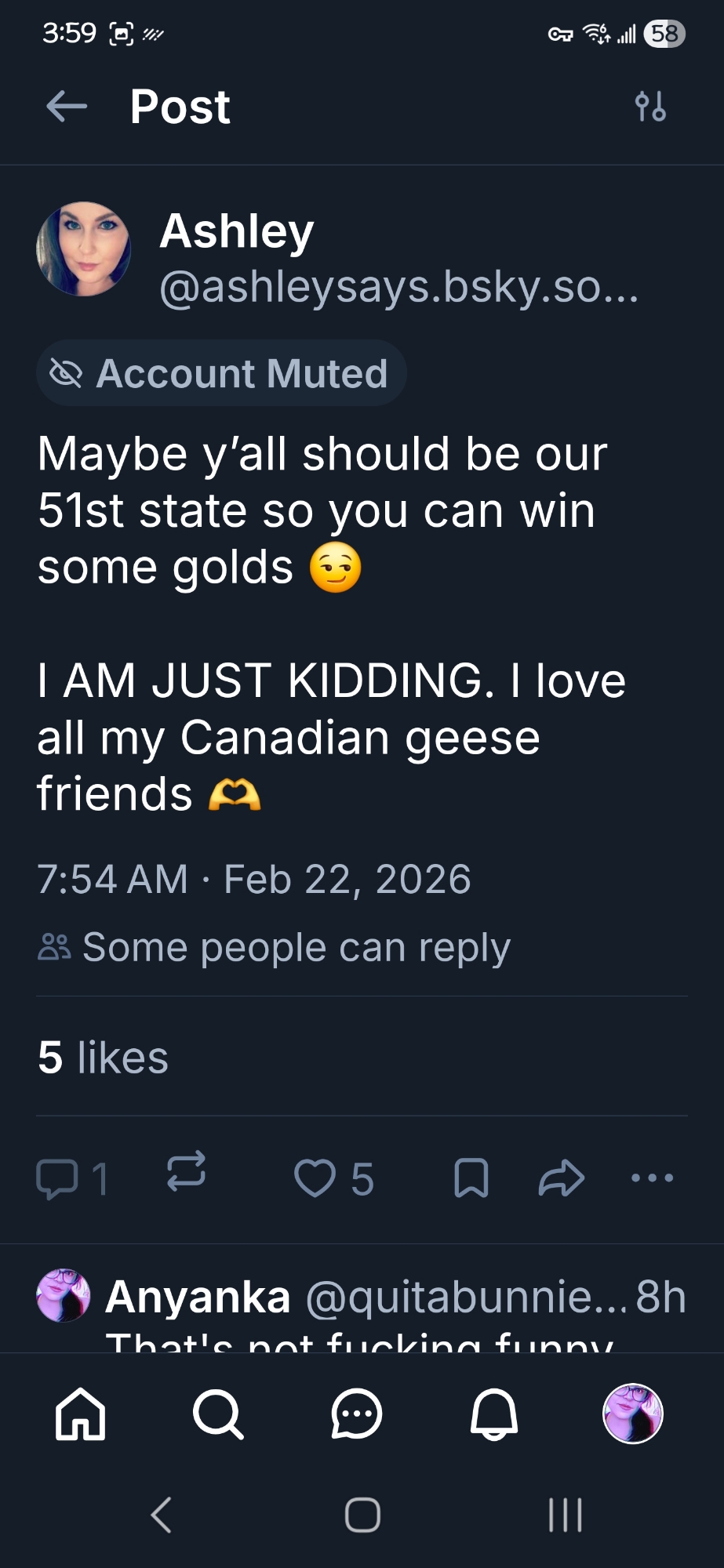The width and height of the screenshot is (724, 1568).
Task: Open my profile avatar tab
Action: (632, 1414)
